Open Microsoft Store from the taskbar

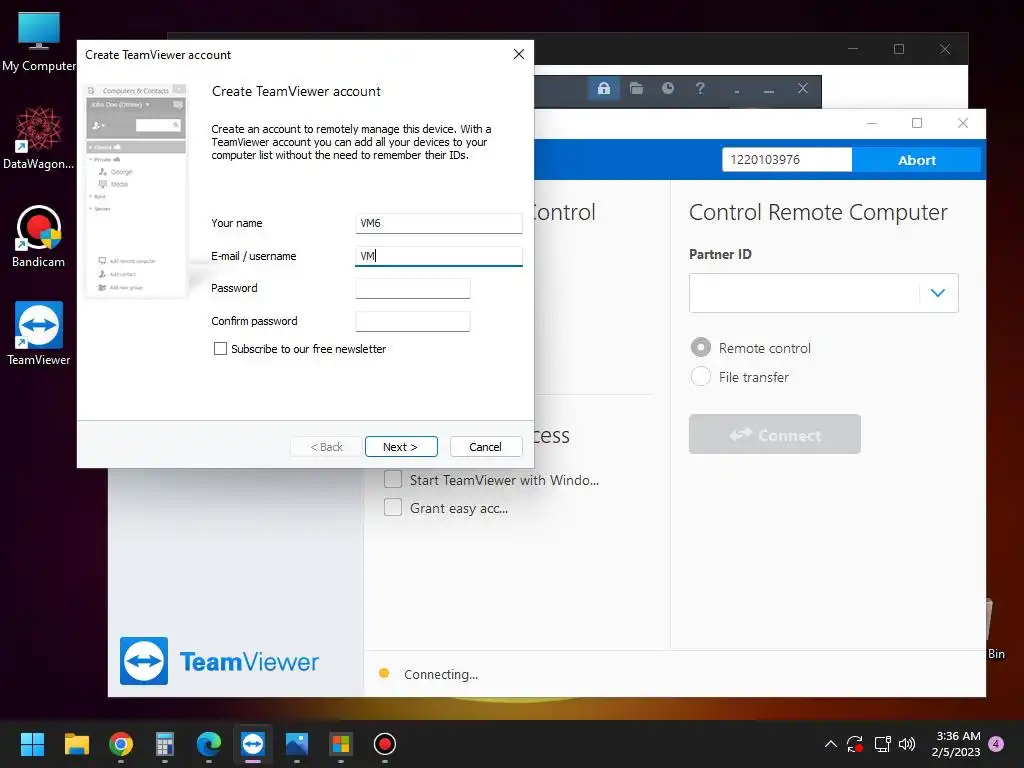tap(341, 744)
